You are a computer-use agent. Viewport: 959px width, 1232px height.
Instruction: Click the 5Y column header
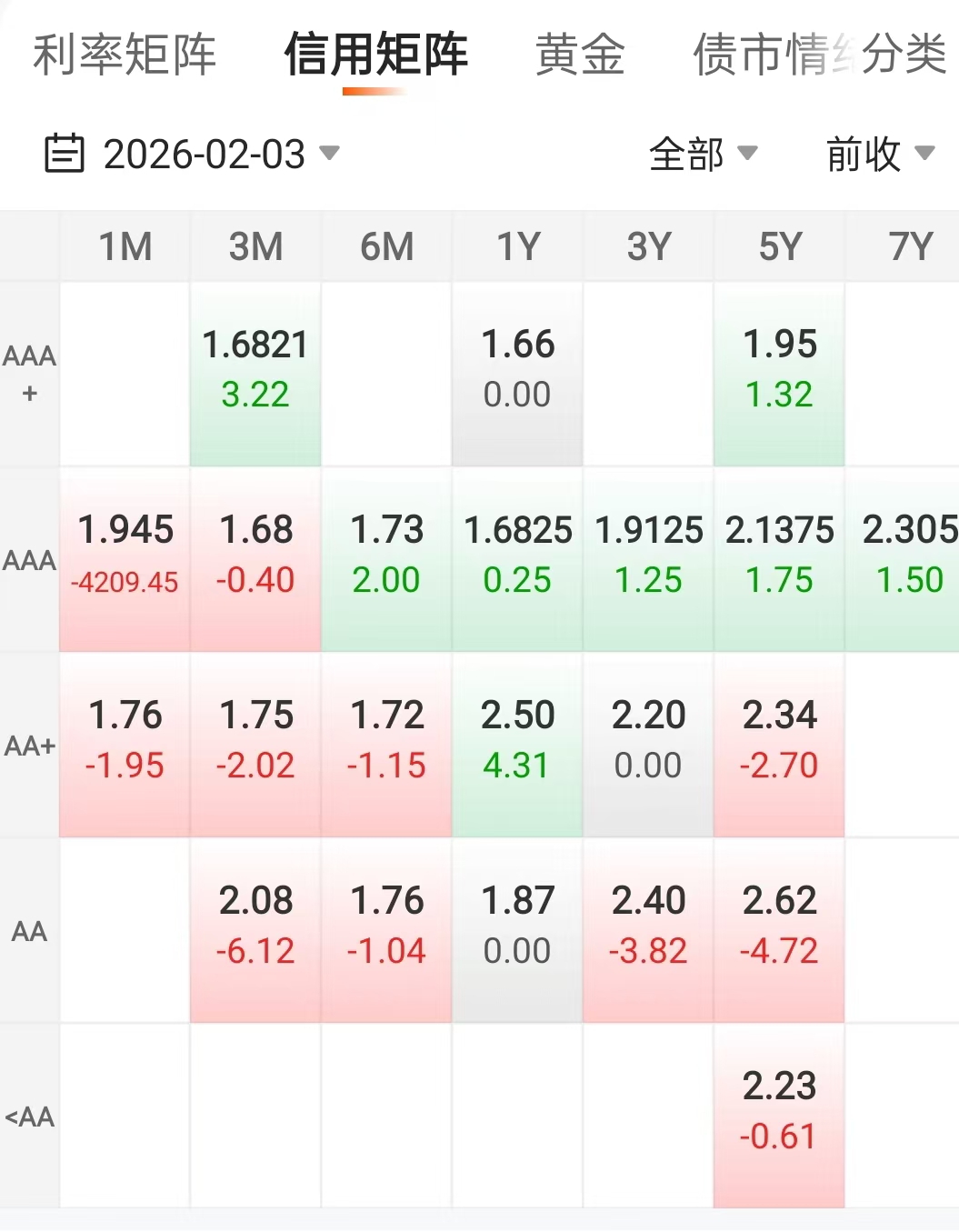pyautogui.click(x=779, y=246)
